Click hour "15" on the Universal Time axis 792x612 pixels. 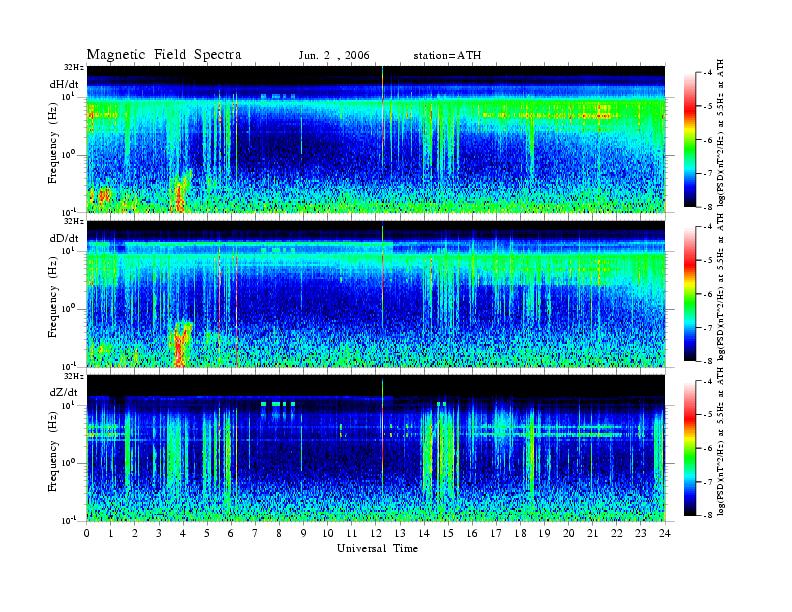(448, 533)
